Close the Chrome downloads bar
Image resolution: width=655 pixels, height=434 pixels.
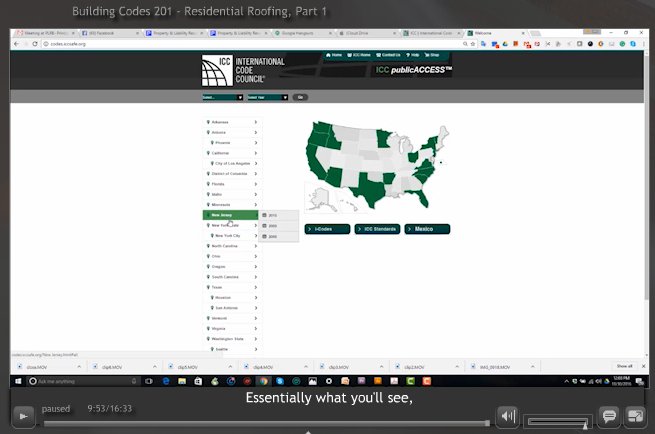(x=643, y=366)
